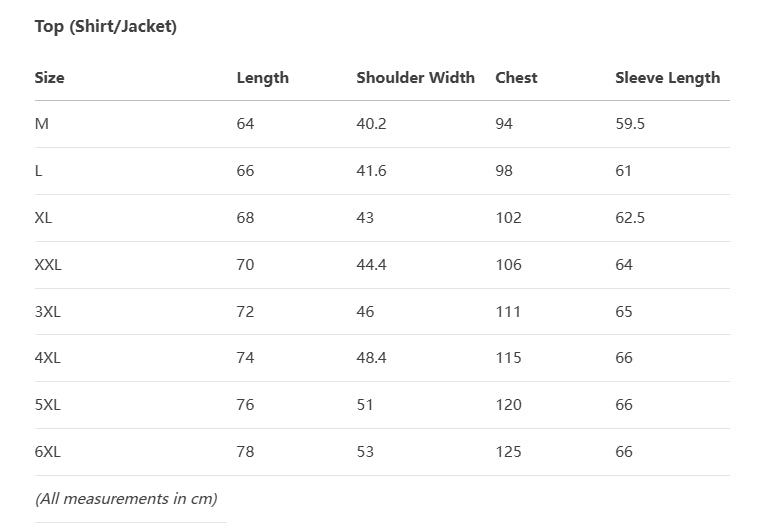Click the 6XL size row label
The width and height of the screenshot is (775, 525).
(47, 452)
